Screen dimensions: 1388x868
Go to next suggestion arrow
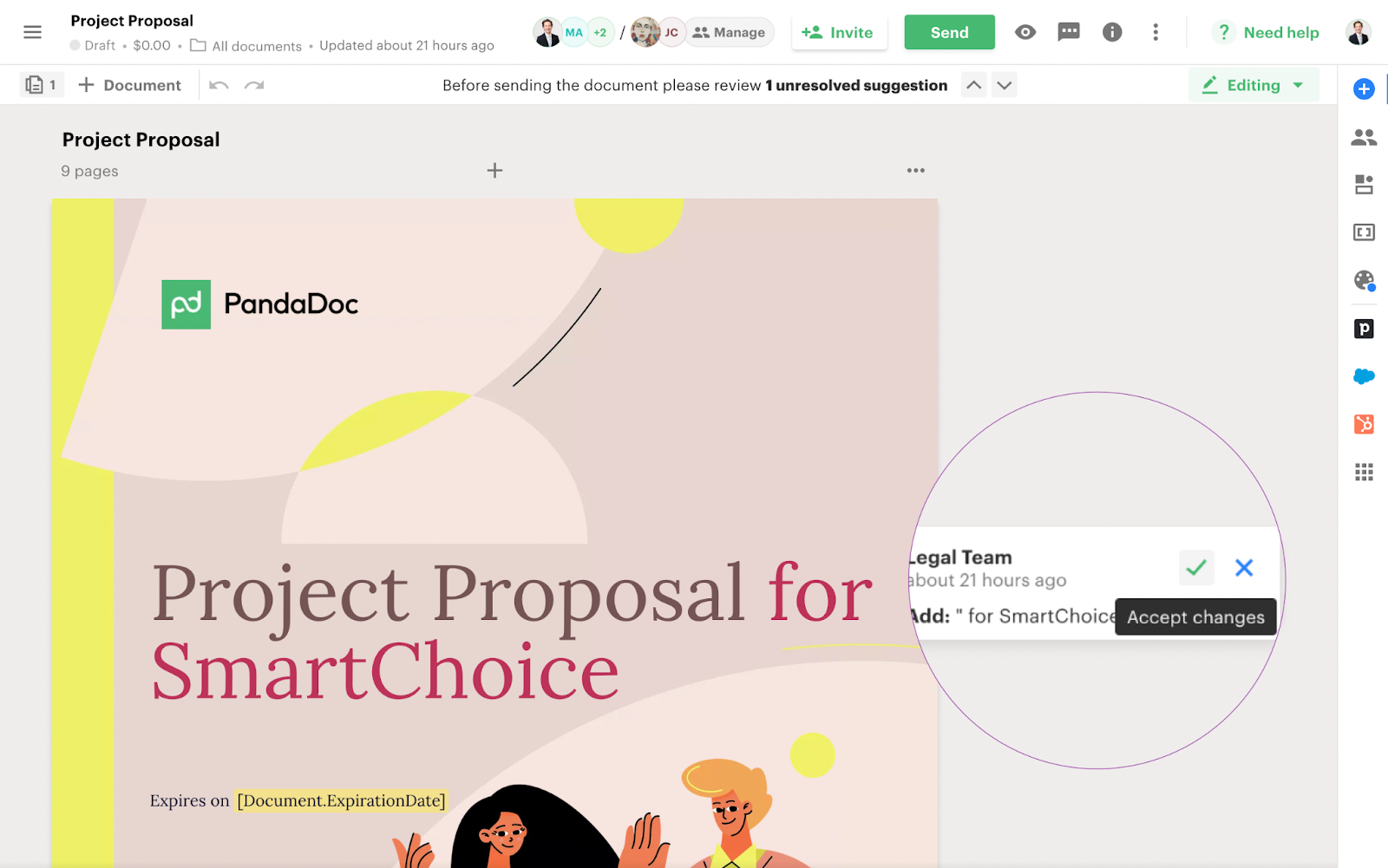click(1004, 85)
